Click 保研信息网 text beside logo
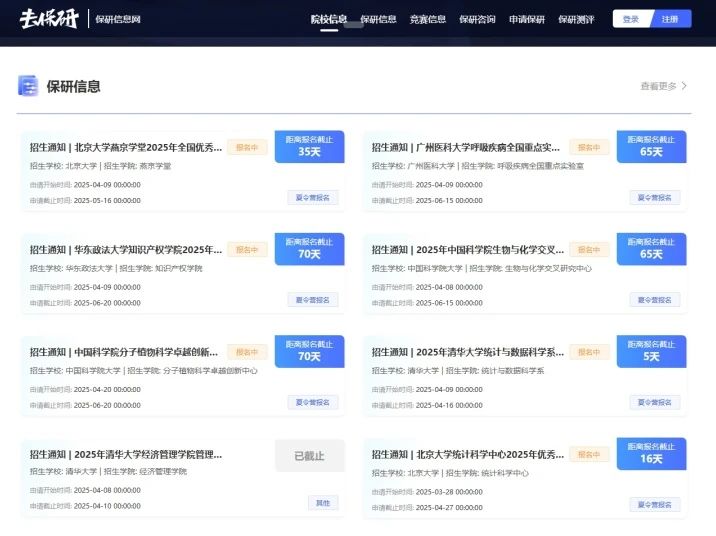 [x=118, y=19]
